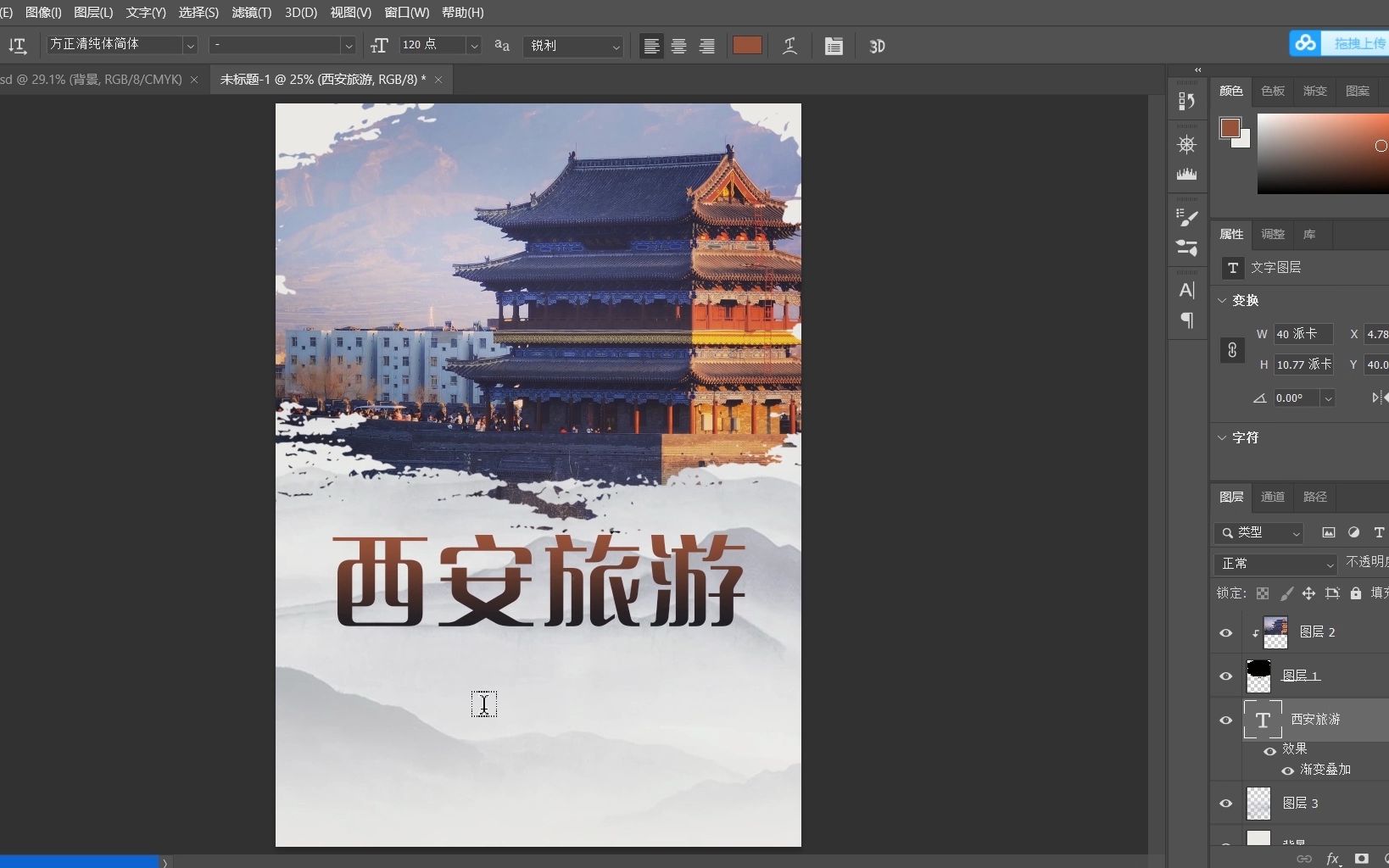Viewport: 1389px width, 868px height.
Task: Hide the 渐变叠加 layer effect
Action: (1287, 771)
